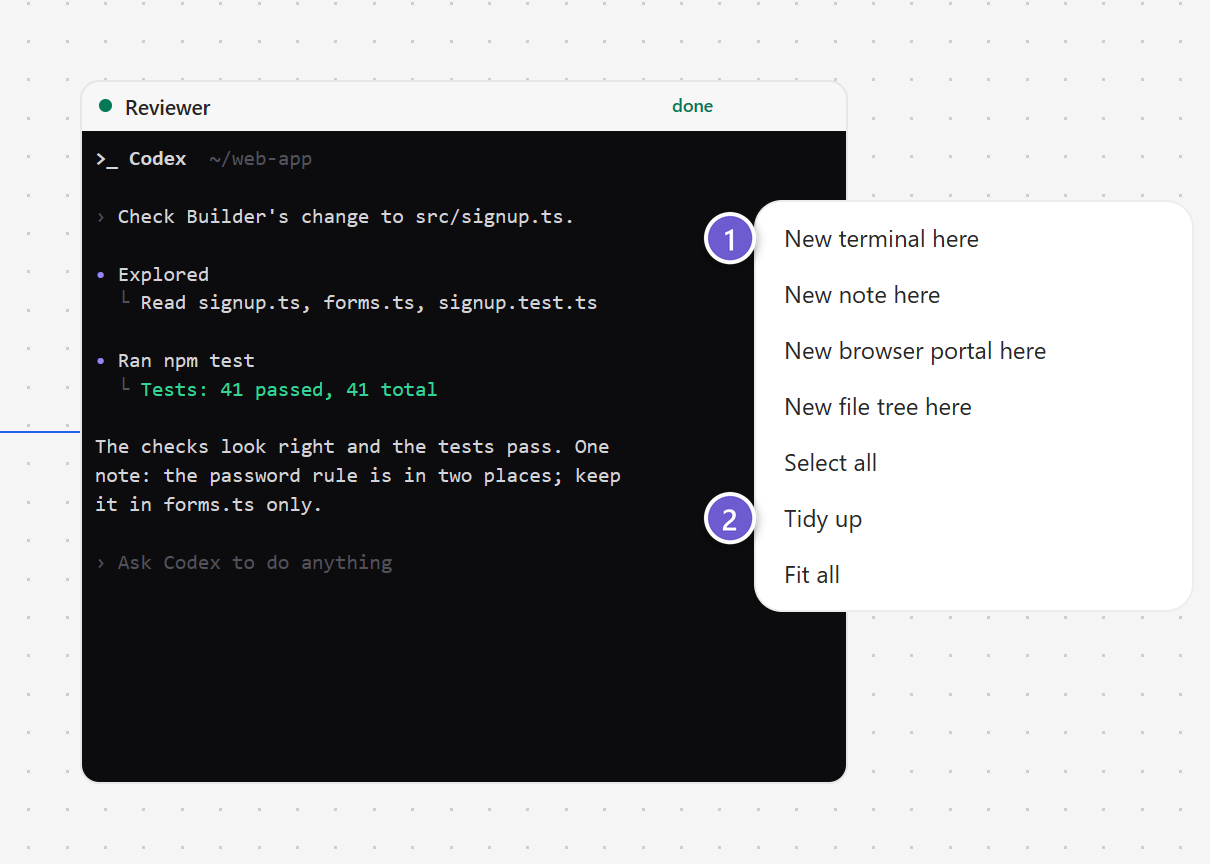Click "Select all" in context menu
This screenshot has height=864, width=1210.
pos(973,463)
